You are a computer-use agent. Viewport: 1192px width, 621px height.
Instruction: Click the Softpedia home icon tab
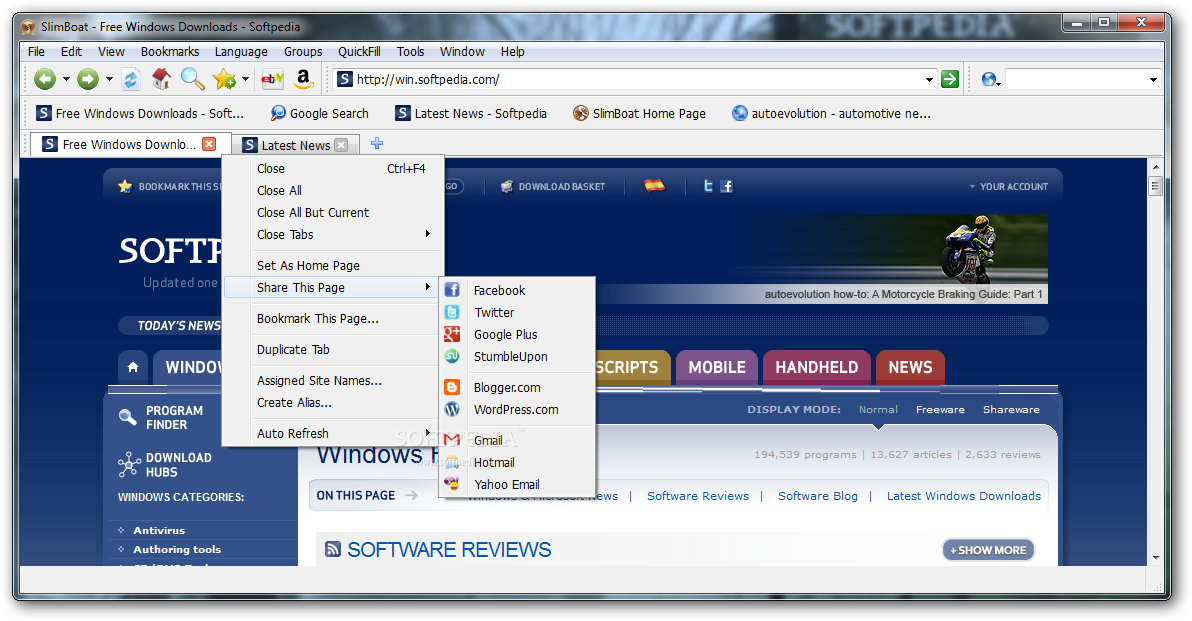(133, 367)
